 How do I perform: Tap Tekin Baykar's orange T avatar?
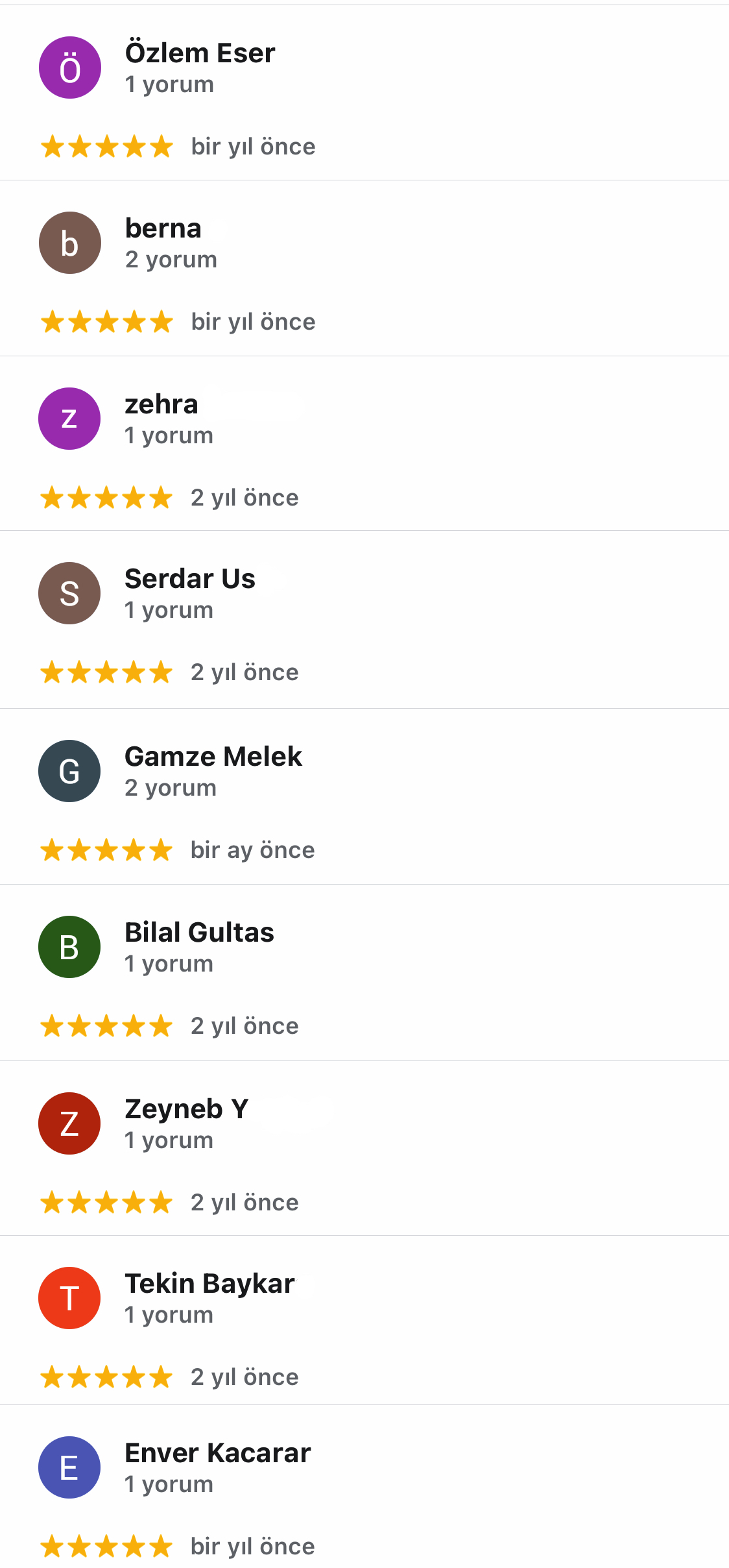pos(69,1298)
